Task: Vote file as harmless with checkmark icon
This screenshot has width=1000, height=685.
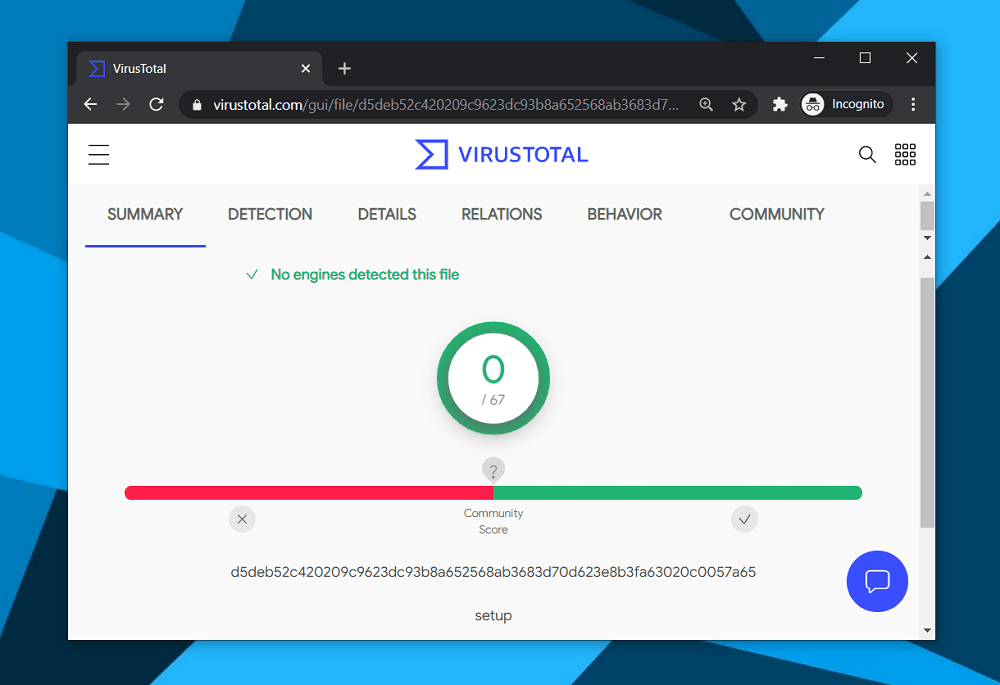Action: tap(744, 519)
